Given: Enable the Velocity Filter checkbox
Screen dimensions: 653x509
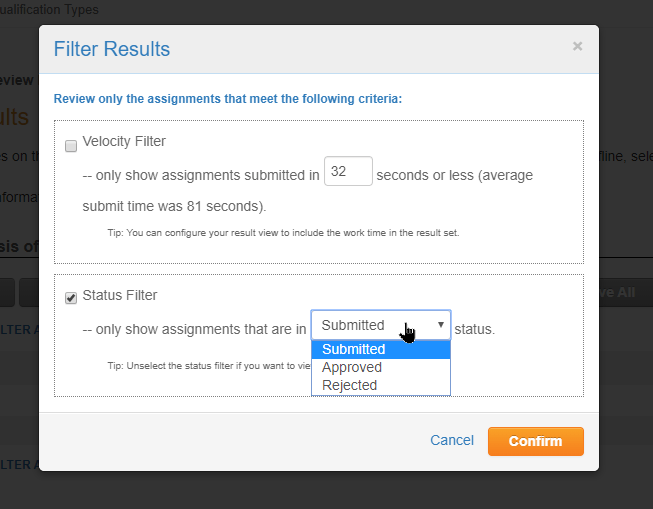Looking at the screenshot, I should [71, 146].
